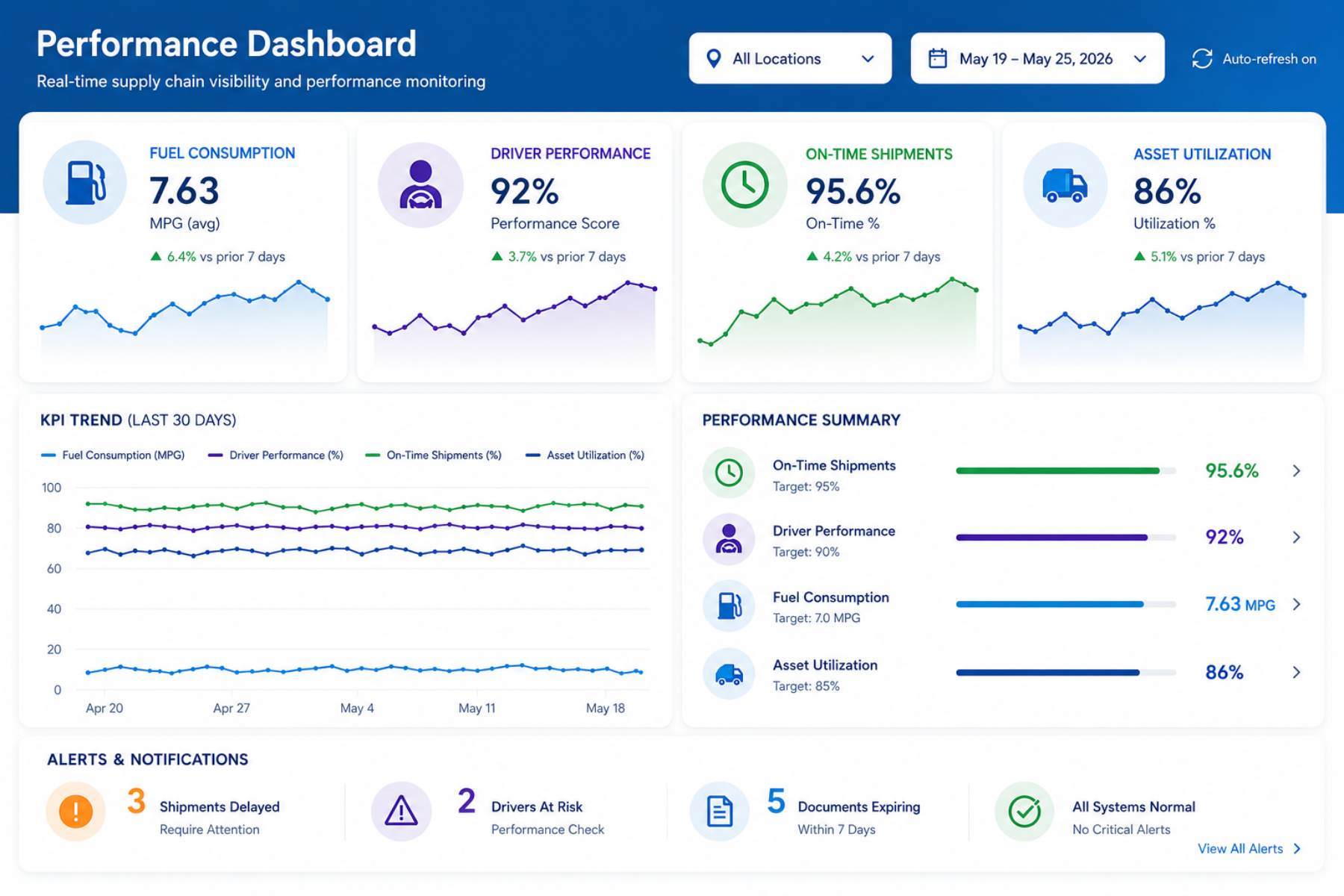
Task: Expand Fuel Consumption 7.63 MPG row chevron
Action: click(1297, 604)
